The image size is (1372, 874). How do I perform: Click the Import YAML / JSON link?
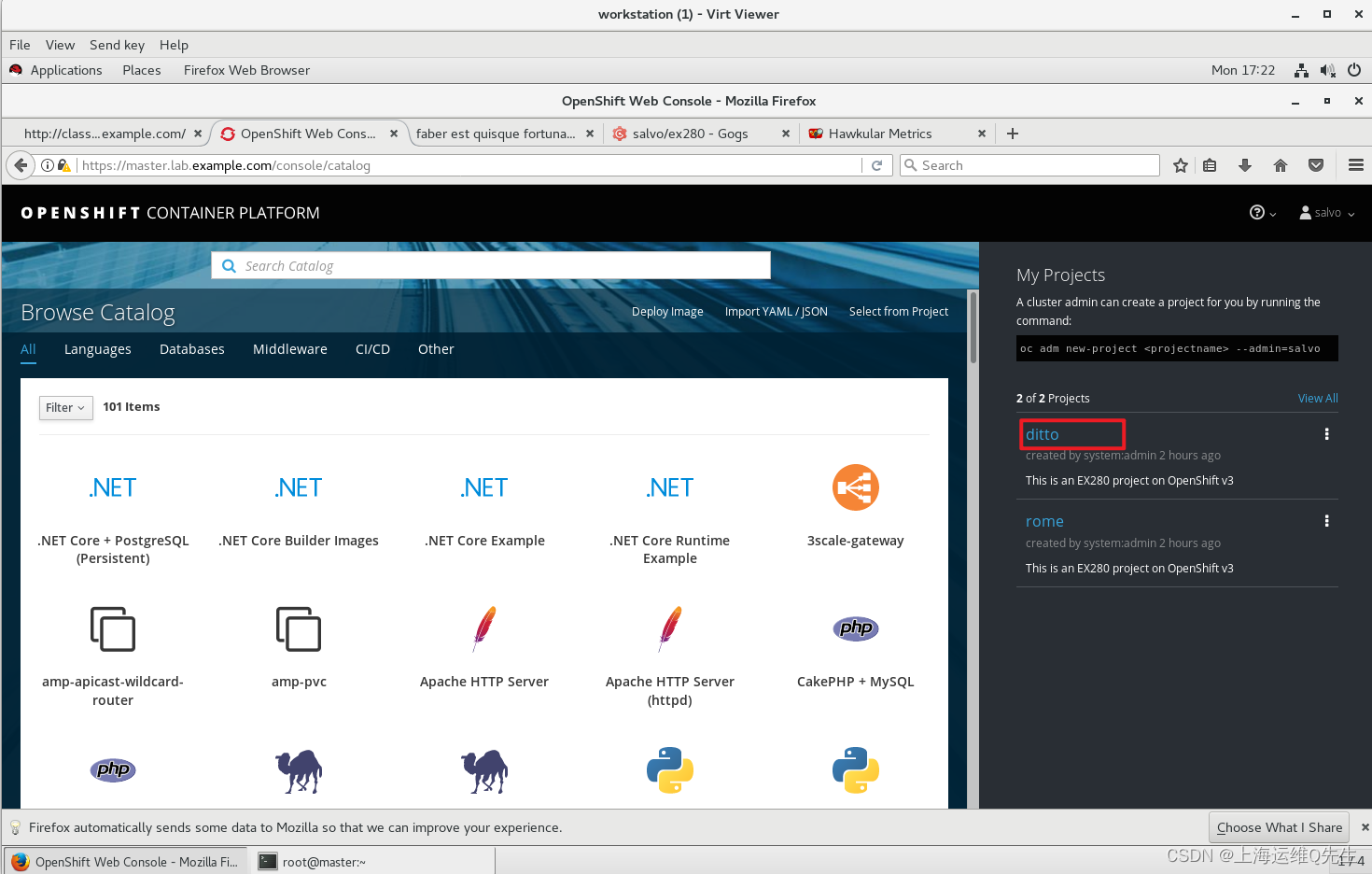click(777, 312)
